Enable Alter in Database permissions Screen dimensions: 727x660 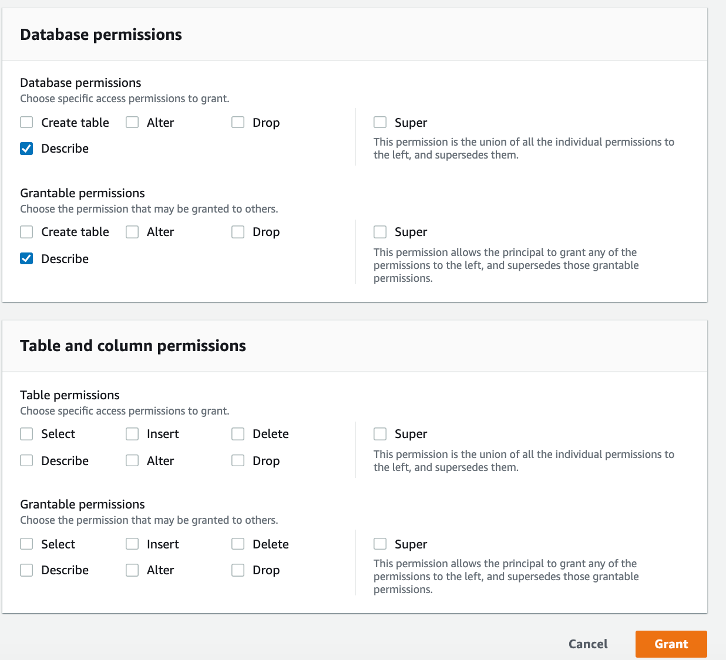pyautogui.click(x=133, y=123)
